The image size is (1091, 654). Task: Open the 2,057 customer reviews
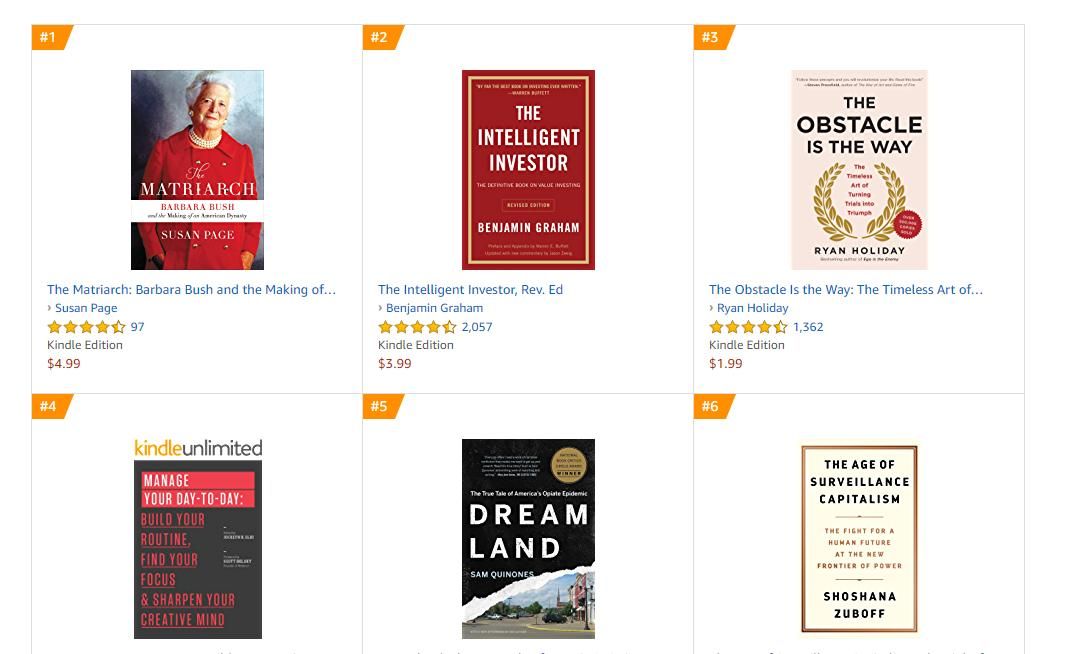tap(477, 327)
